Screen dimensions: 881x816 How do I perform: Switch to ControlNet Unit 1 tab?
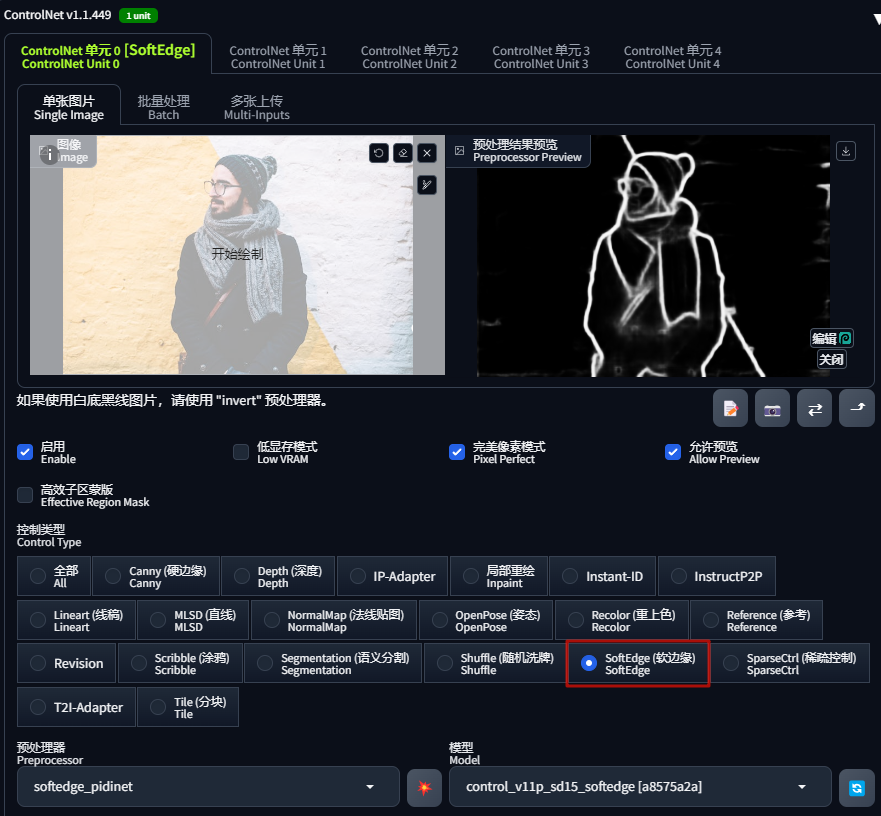tap(278, 57)
